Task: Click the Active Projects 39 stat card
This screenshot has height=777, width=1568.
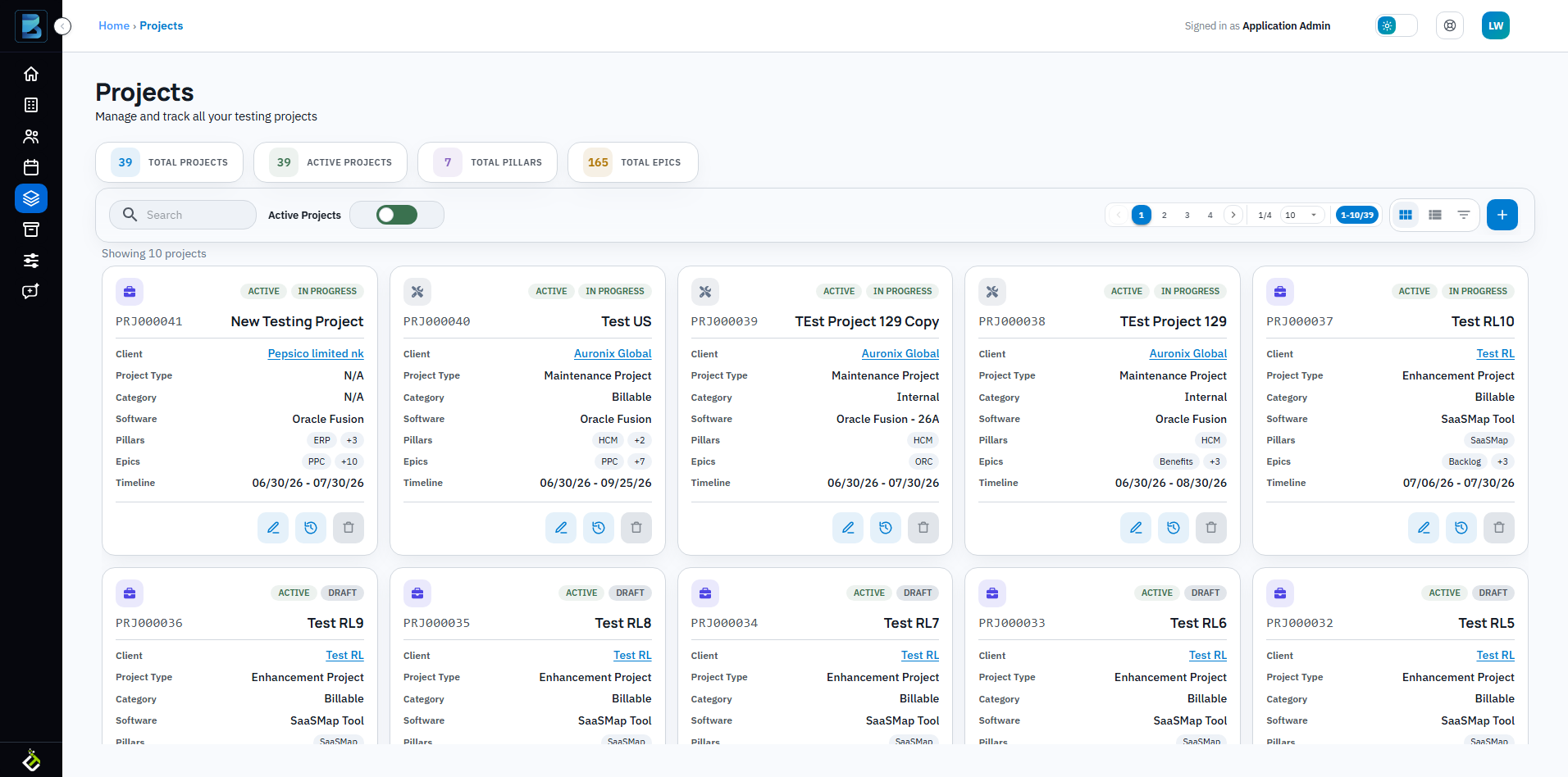Action: (x=330, y=162)
